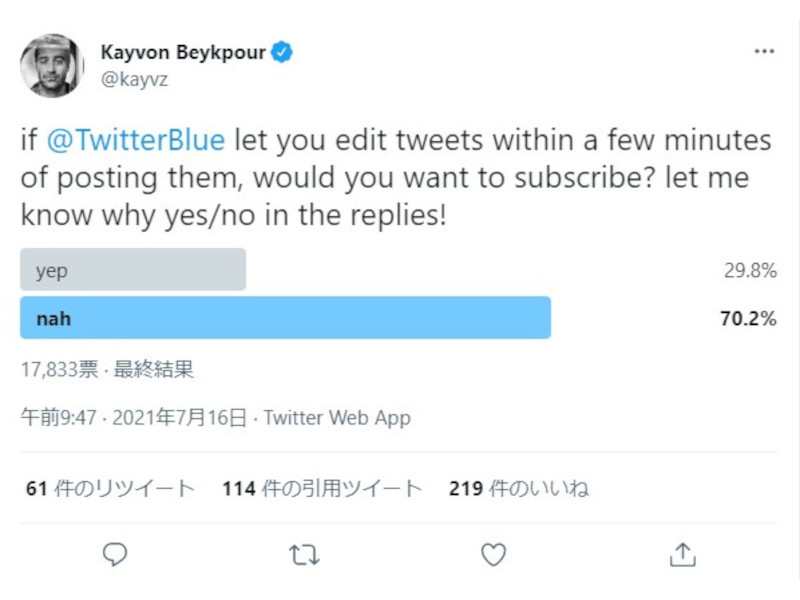Click the 'yep' poll result bar
The image size is (800, 600).
click(133, 270)
